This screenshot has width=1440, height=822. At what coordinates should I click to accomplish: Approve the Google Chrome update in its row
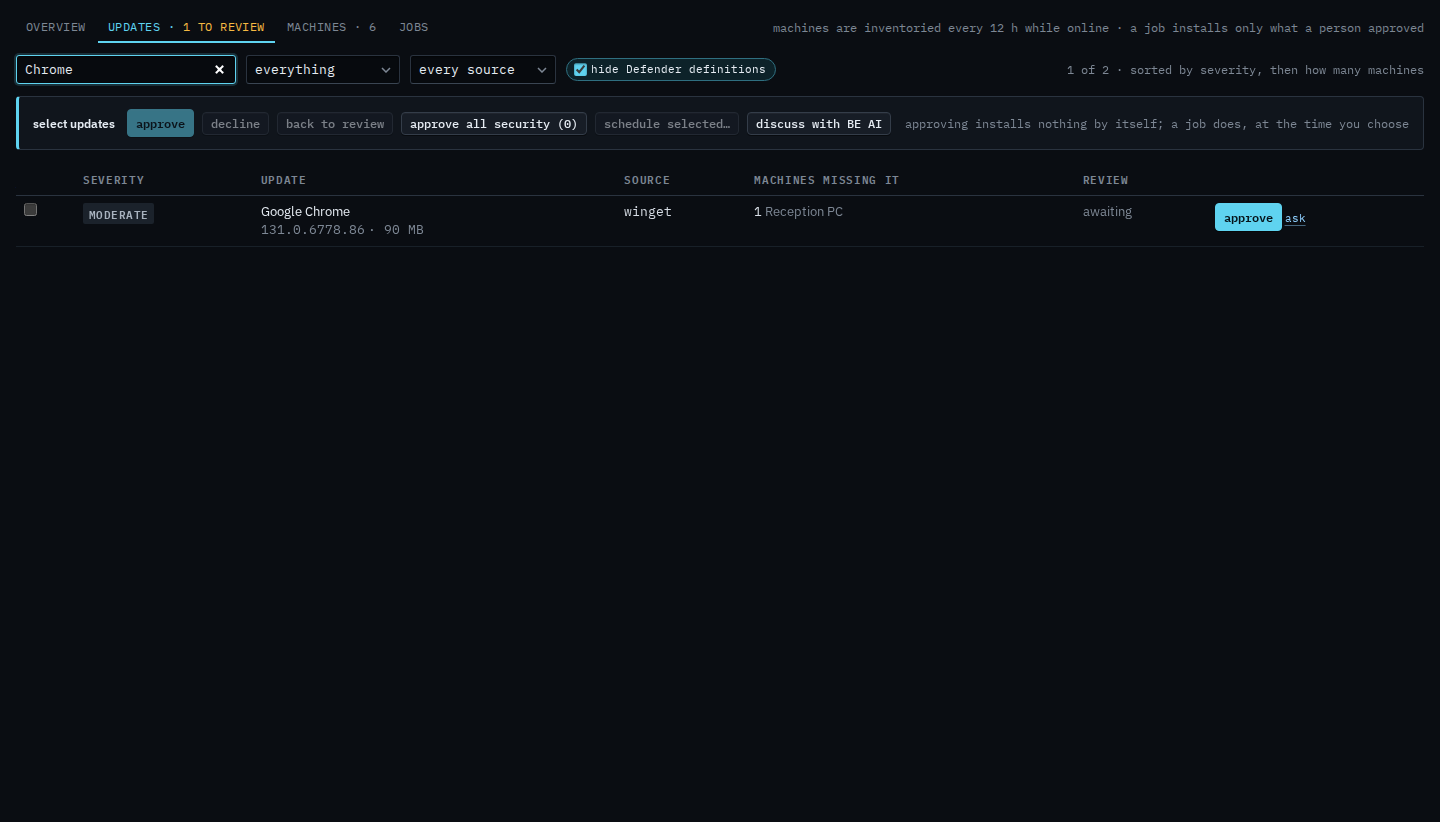click(1248, 217)
